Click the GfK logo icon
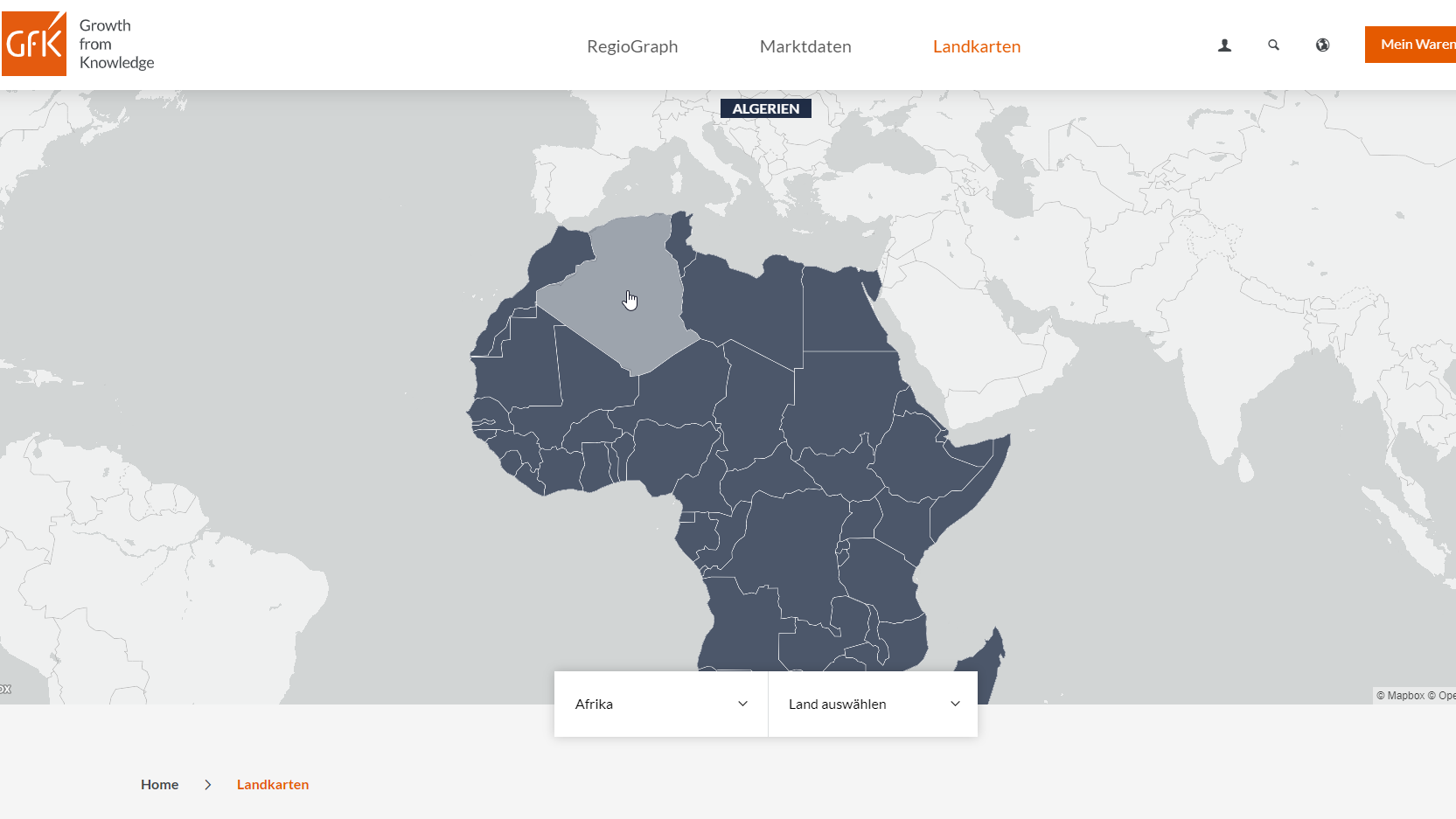The width and height of the screenshot is (1456, 819). pos(34,44)
